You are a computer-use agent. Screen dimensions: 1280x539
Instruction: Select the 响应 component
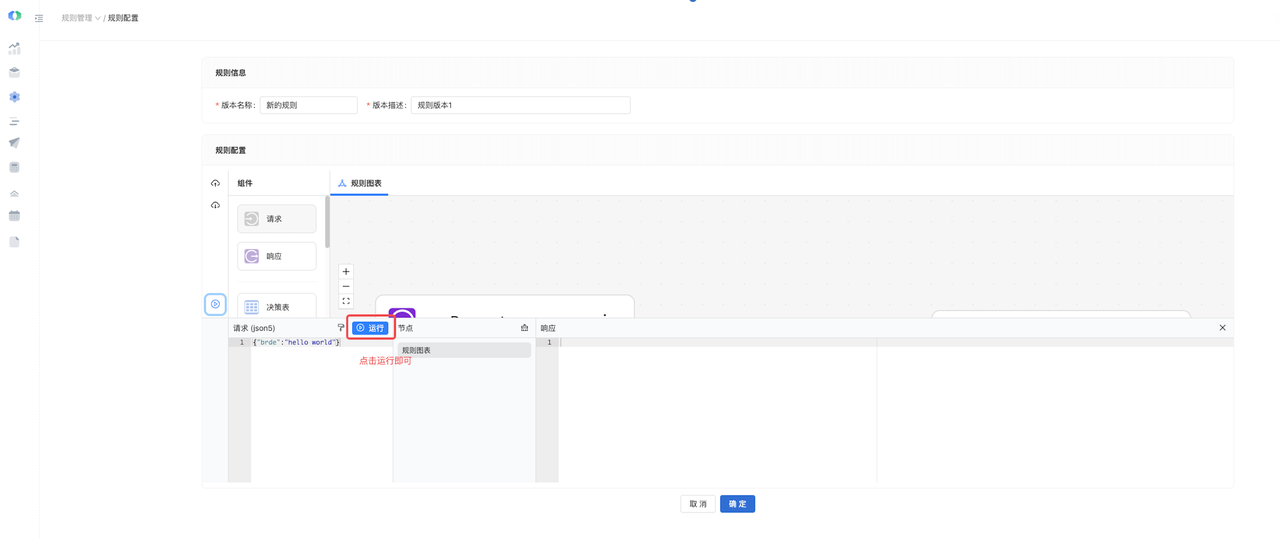pos(276,256)
